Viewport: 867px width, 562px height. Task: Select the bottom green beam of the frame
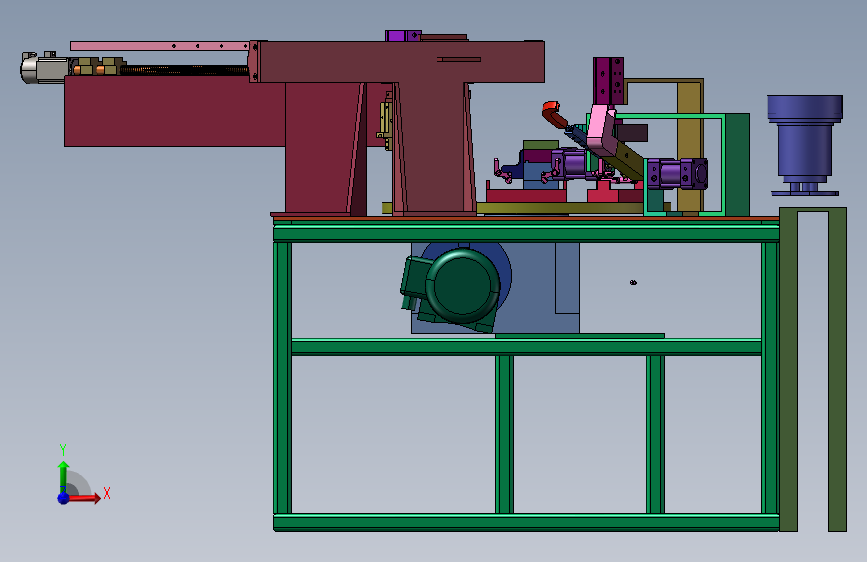[526, 523]
